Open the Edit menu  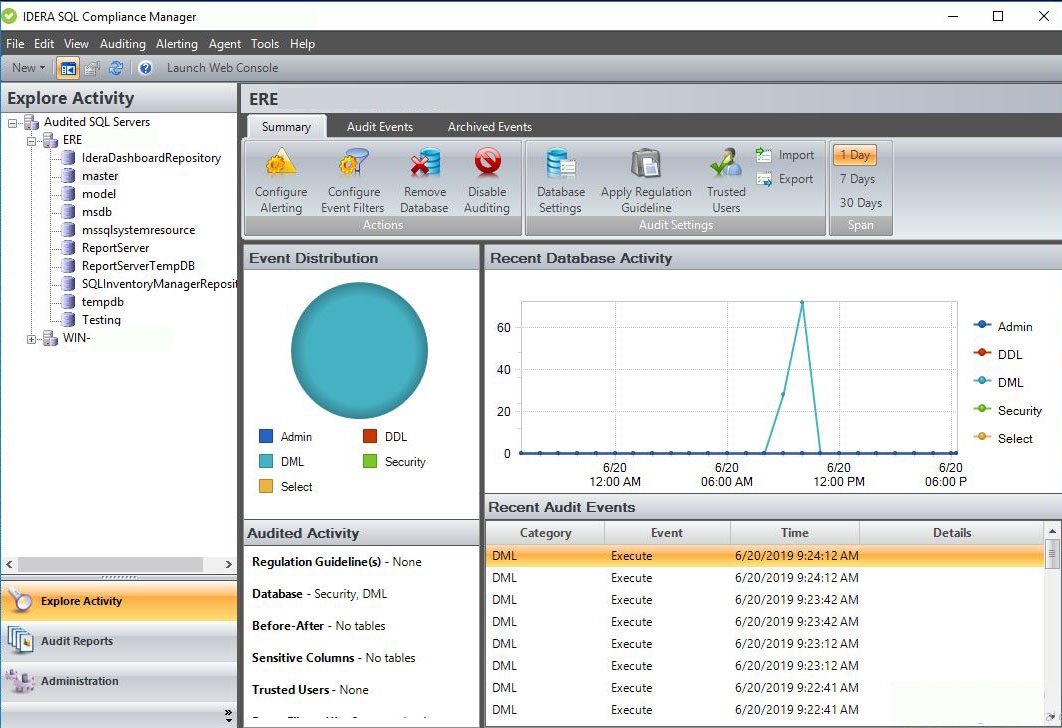[44, 43]
